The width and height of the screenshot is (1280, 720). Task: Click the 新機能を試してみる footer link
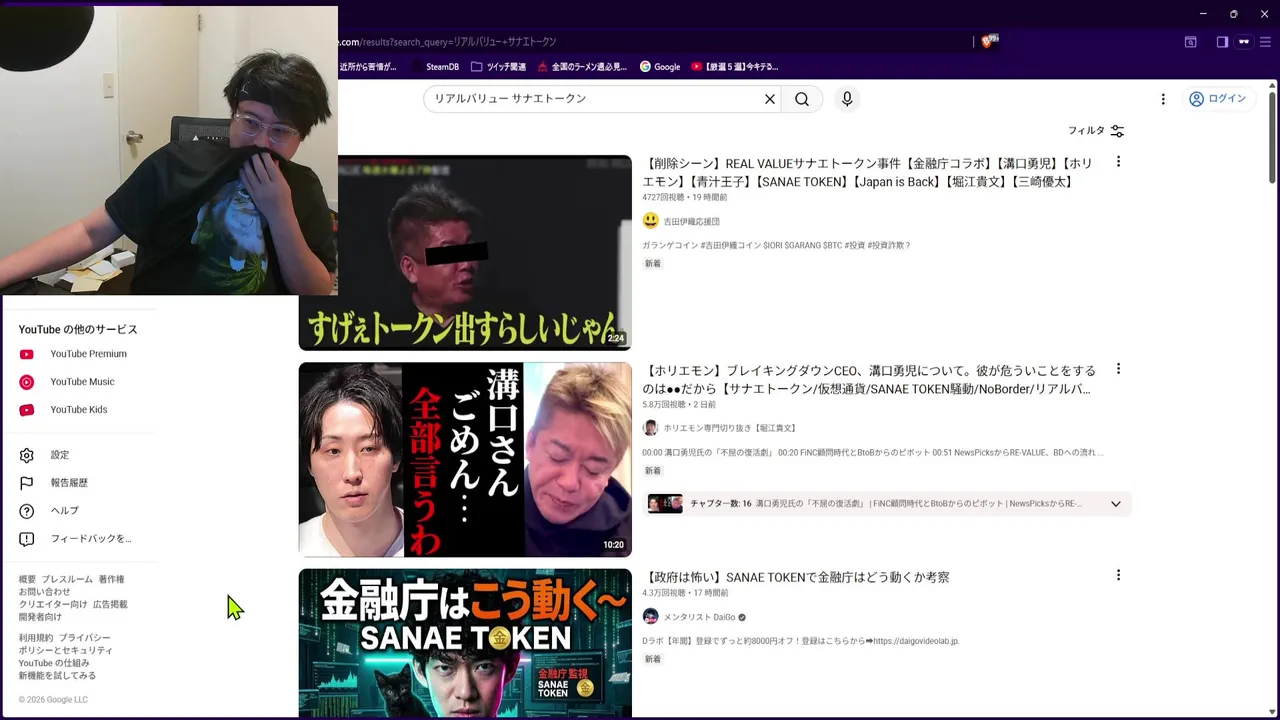57,676
